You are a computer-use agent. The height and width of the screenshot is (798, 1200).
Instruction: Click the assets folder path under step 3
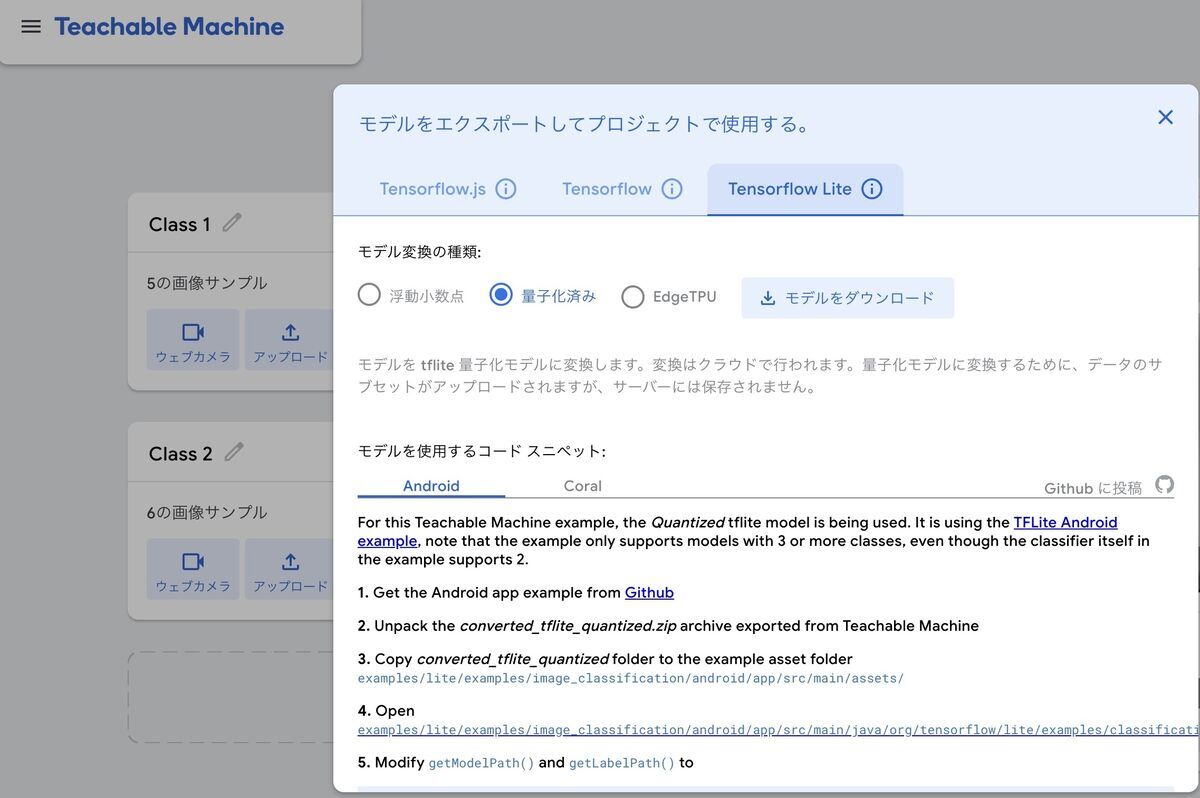(631, 678)
